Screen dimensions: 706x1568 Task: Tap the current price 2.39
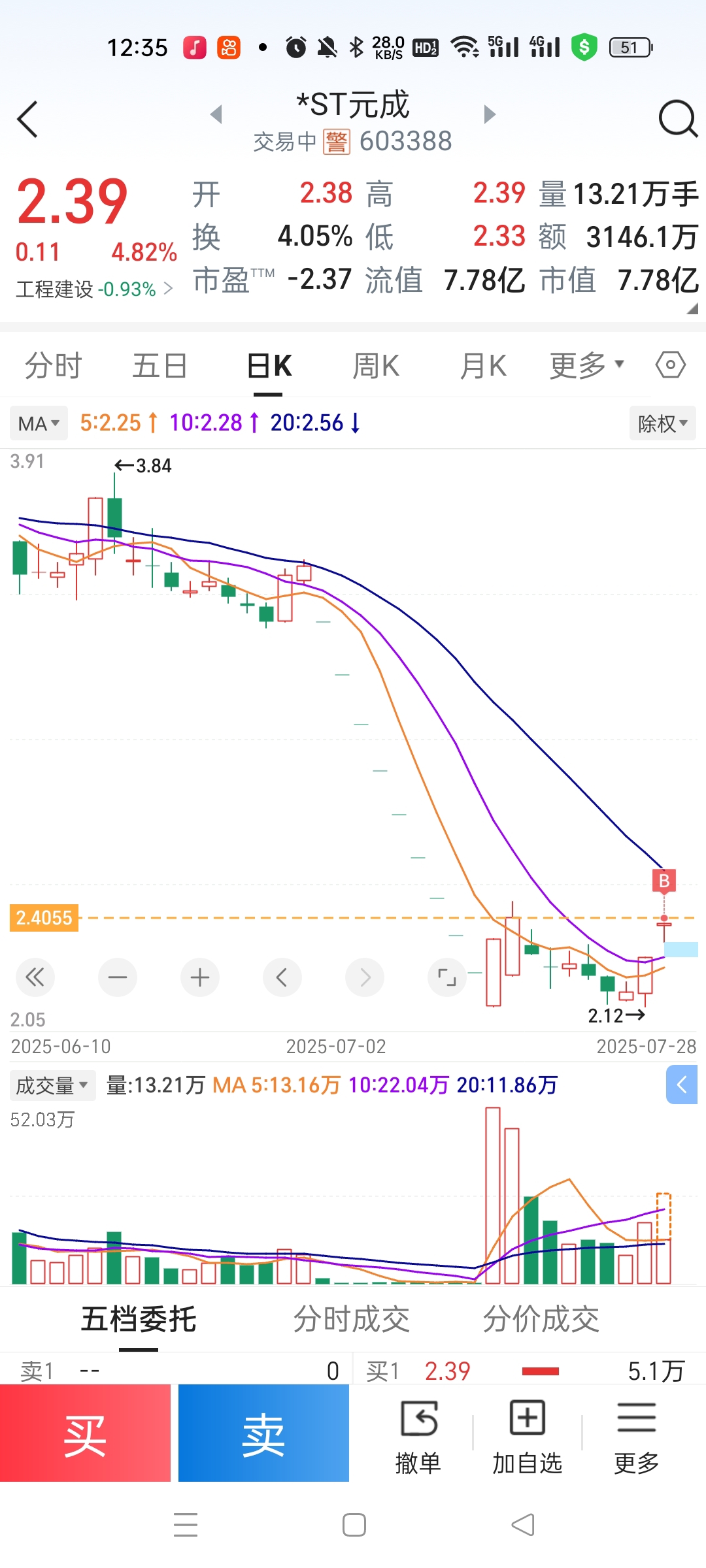73,202
